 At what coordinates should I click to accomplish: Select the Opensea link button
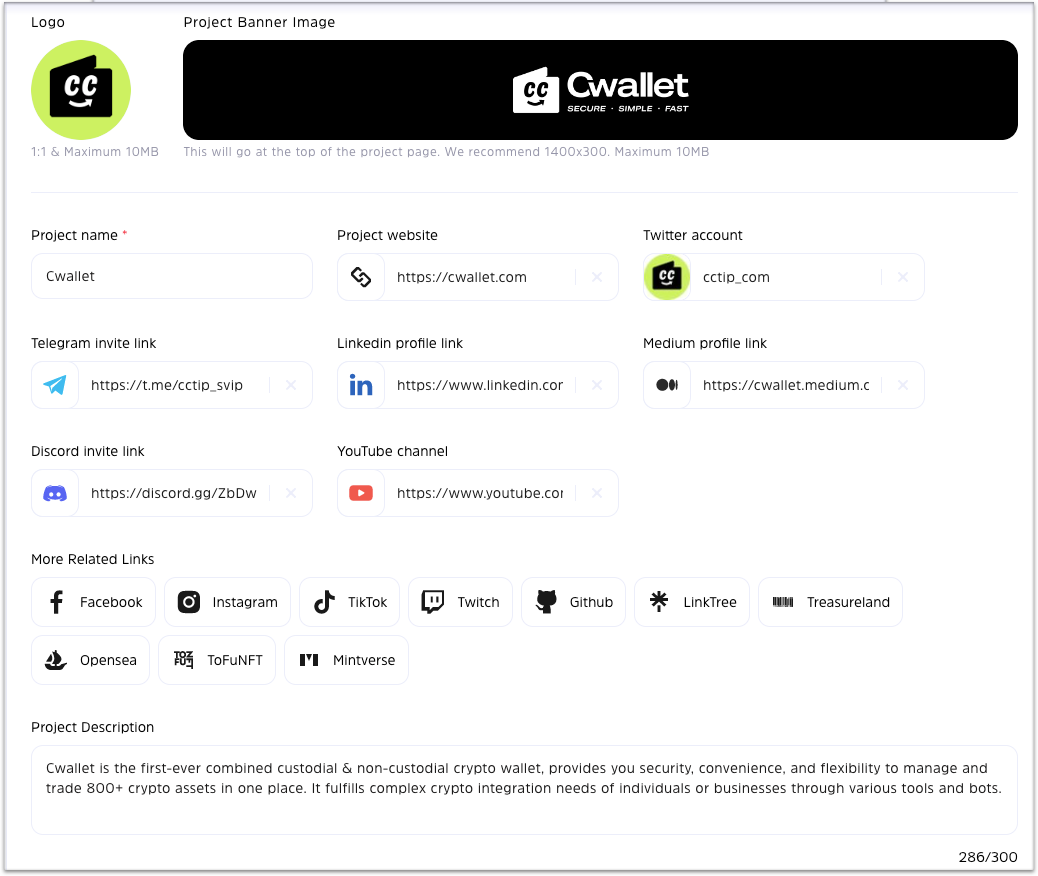pos(91,660)
